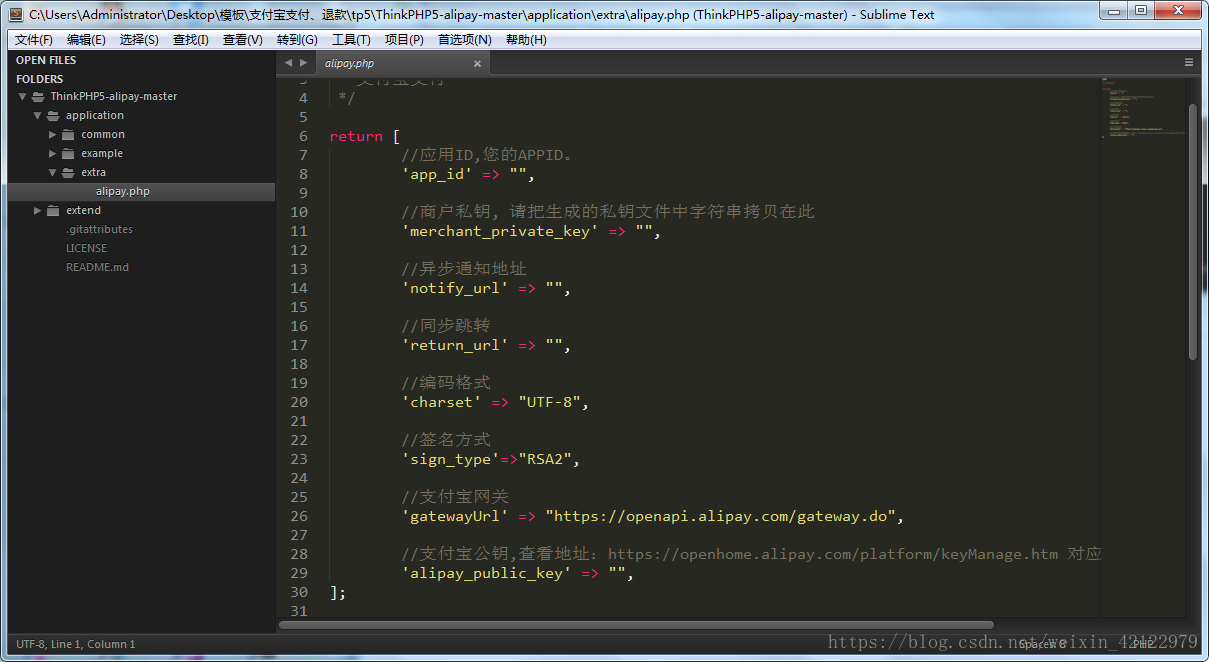Open the 项目(P) menu
This screenshot has width=1209, height=662.
[x=404, y=40]
